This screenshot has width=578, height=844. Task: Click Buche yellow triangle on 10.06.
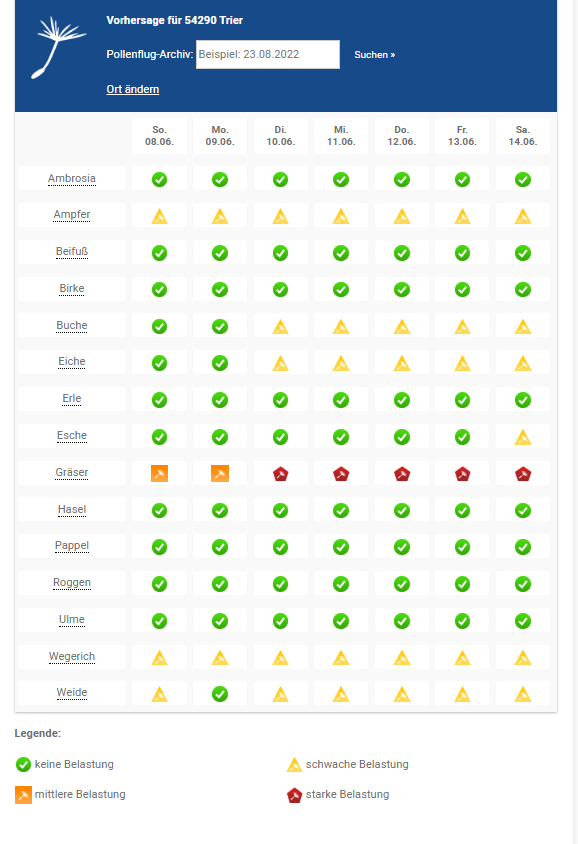pyautogui.click(x=280, y=327)
